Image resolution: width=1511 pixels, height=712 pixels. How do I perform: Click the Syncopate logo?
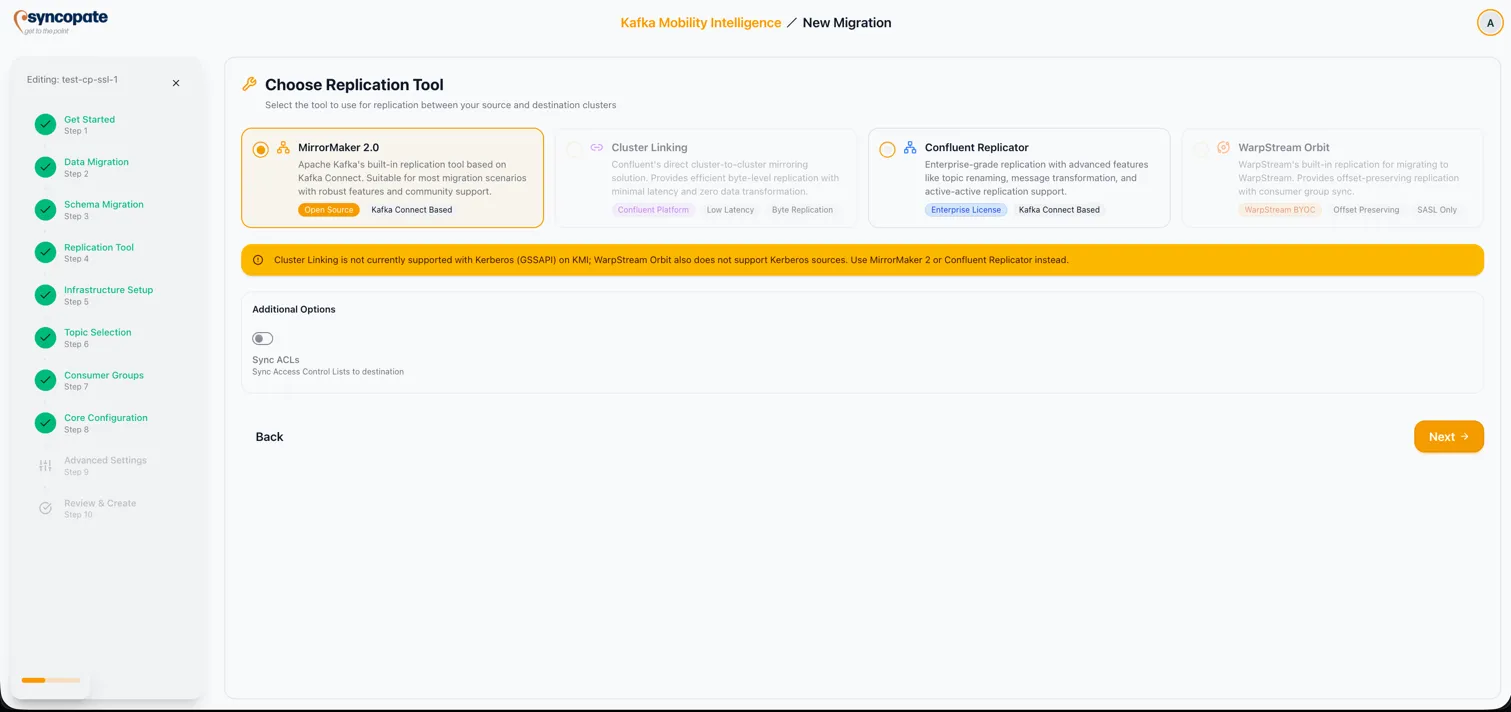60,22
